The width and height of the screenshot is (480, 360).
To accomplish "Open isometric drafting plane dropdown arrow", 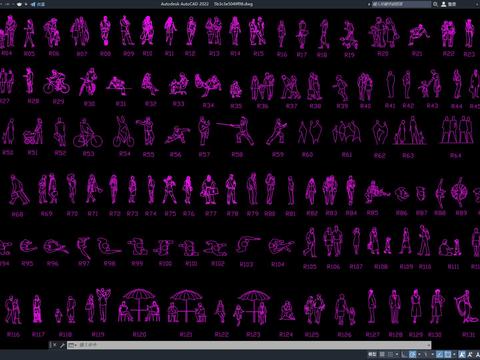I will click(433, 354).
